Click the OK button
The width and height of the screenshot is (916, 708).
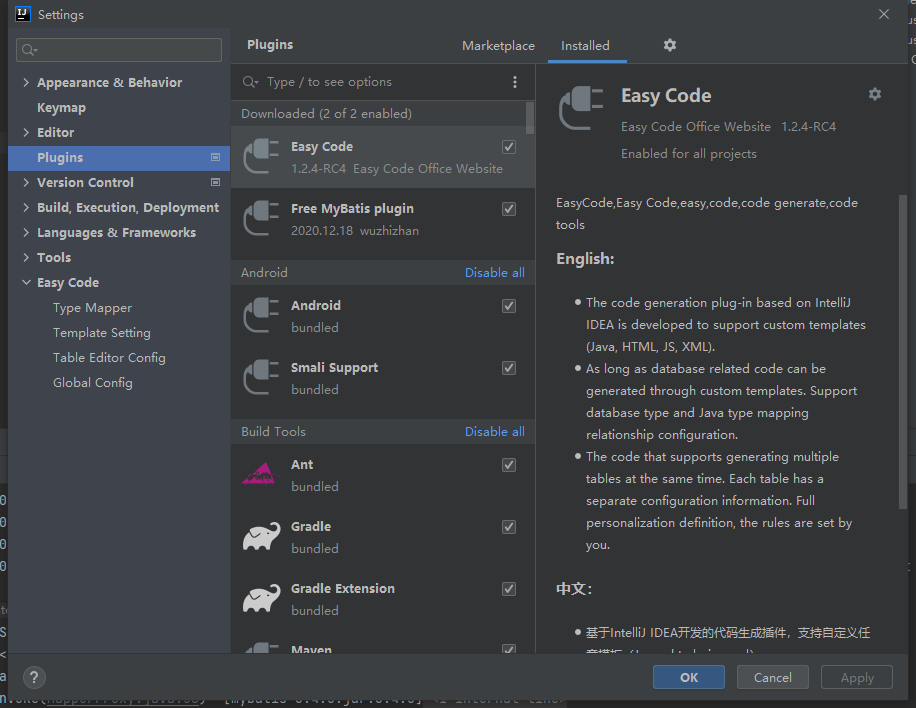689,678
